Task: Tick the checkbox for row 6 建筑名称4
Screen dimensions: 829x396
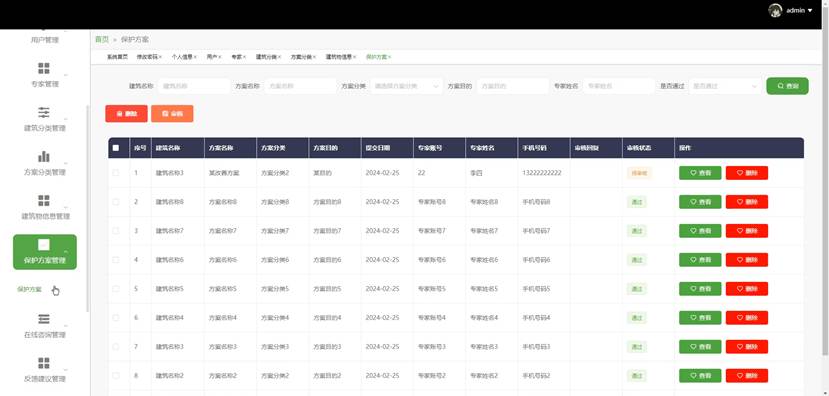Action: [116, 318]
